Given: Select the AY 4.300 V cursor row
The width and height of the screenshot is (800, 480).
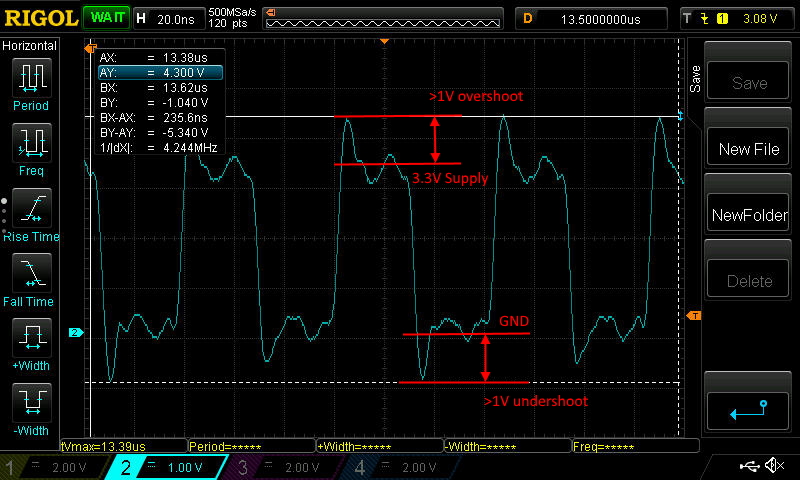Looking at the screenshot, I should tap(159, 73).
